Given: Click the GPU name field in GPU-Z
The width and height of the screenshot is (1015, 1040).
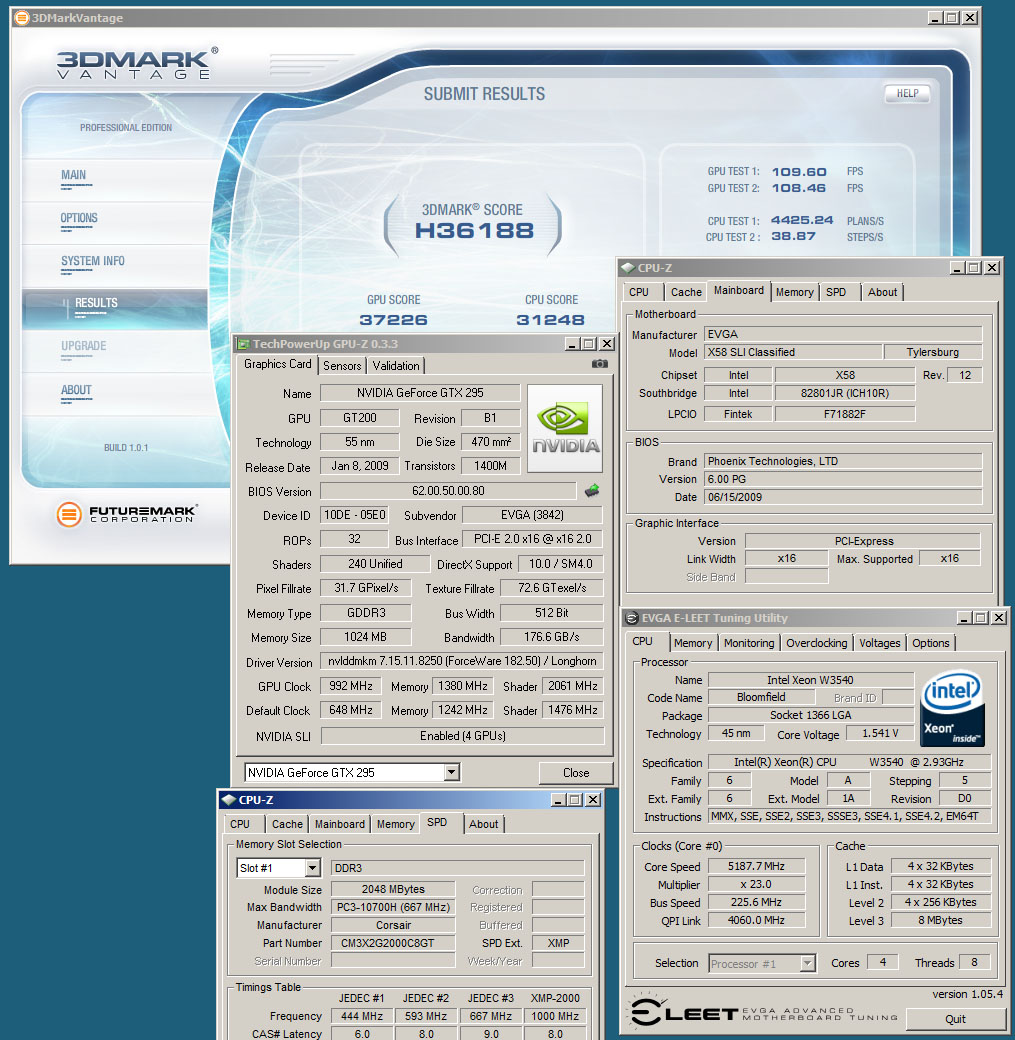Looking at the screenshot, I should (420, 393).
